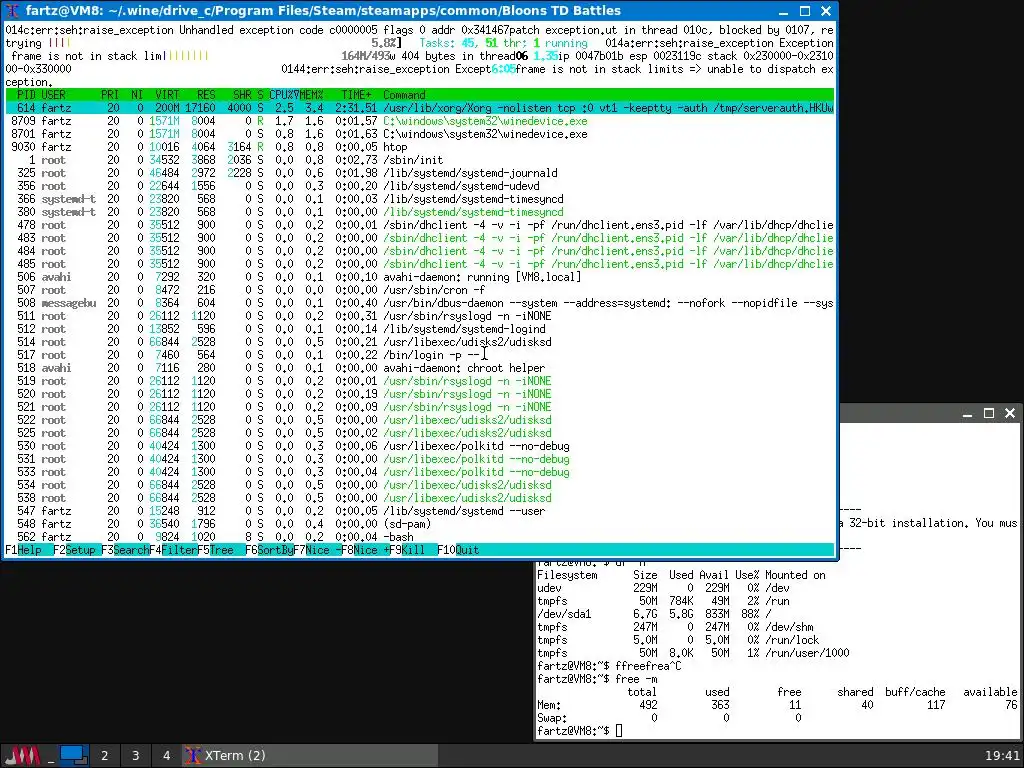Select systemd-timesyncd row with PID 366
Image resolution: width=1024 pixels, height=768 pixels.
click(419, 199)
